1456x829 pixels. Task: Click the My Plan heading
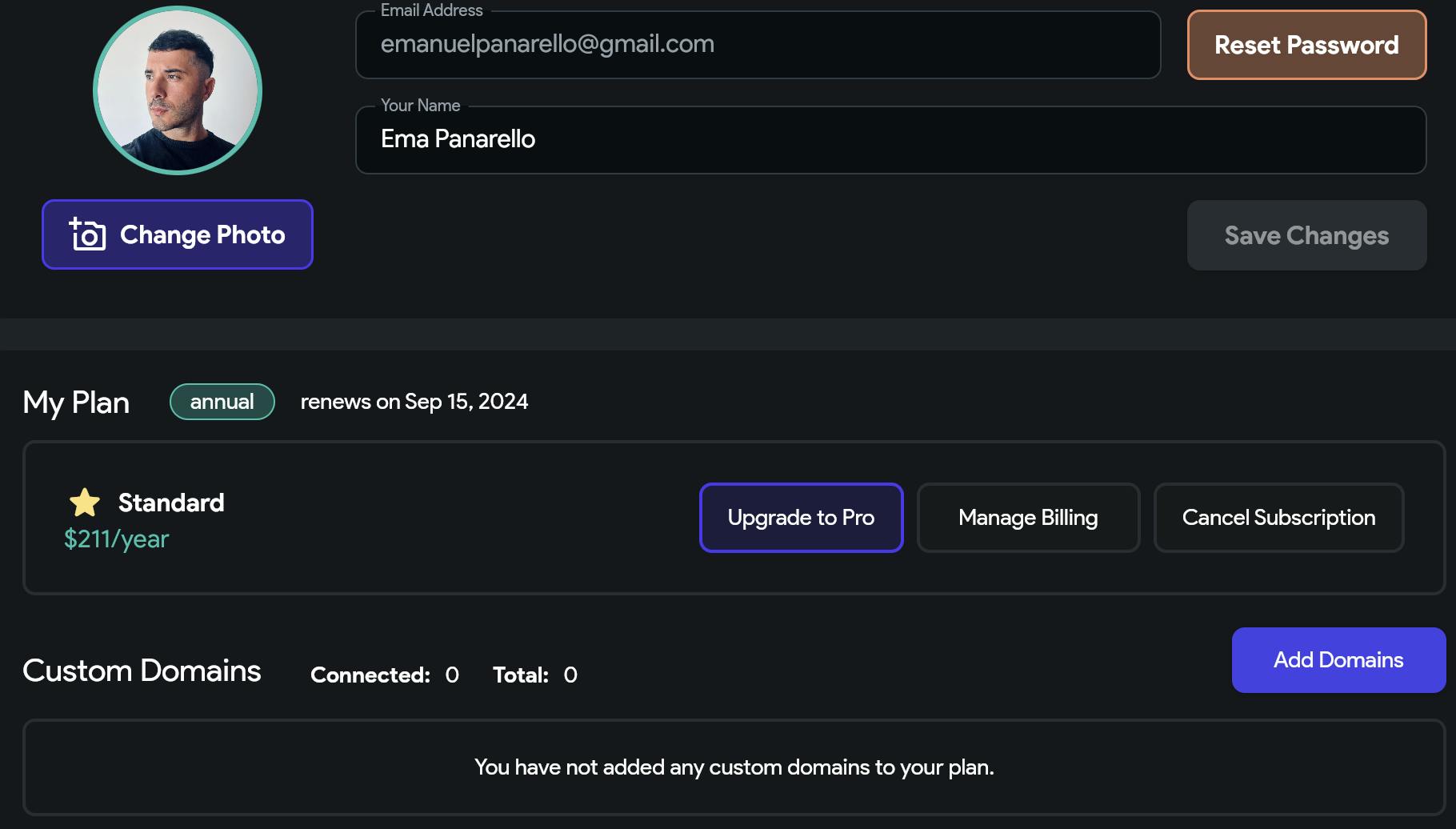click(x=76, y=402)
